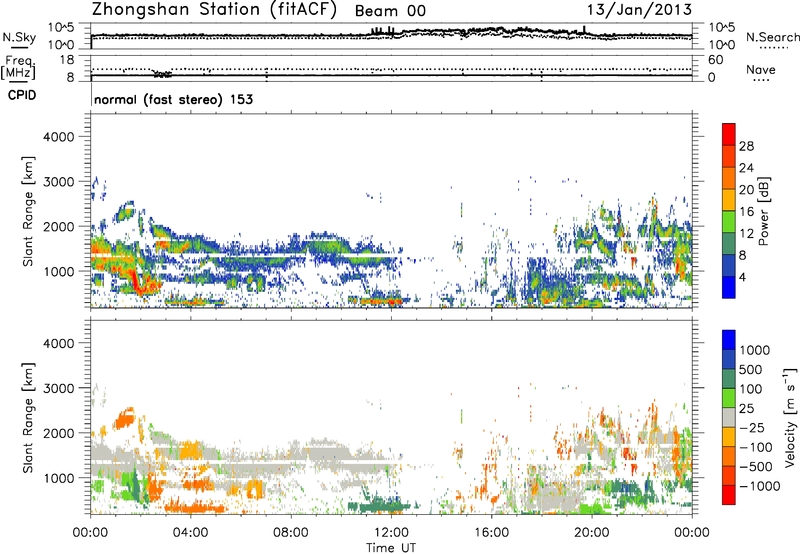This screenshot has width=800, height=554.
Task: Click the velocity range-time plot panel
Action: tap(391, 417)
